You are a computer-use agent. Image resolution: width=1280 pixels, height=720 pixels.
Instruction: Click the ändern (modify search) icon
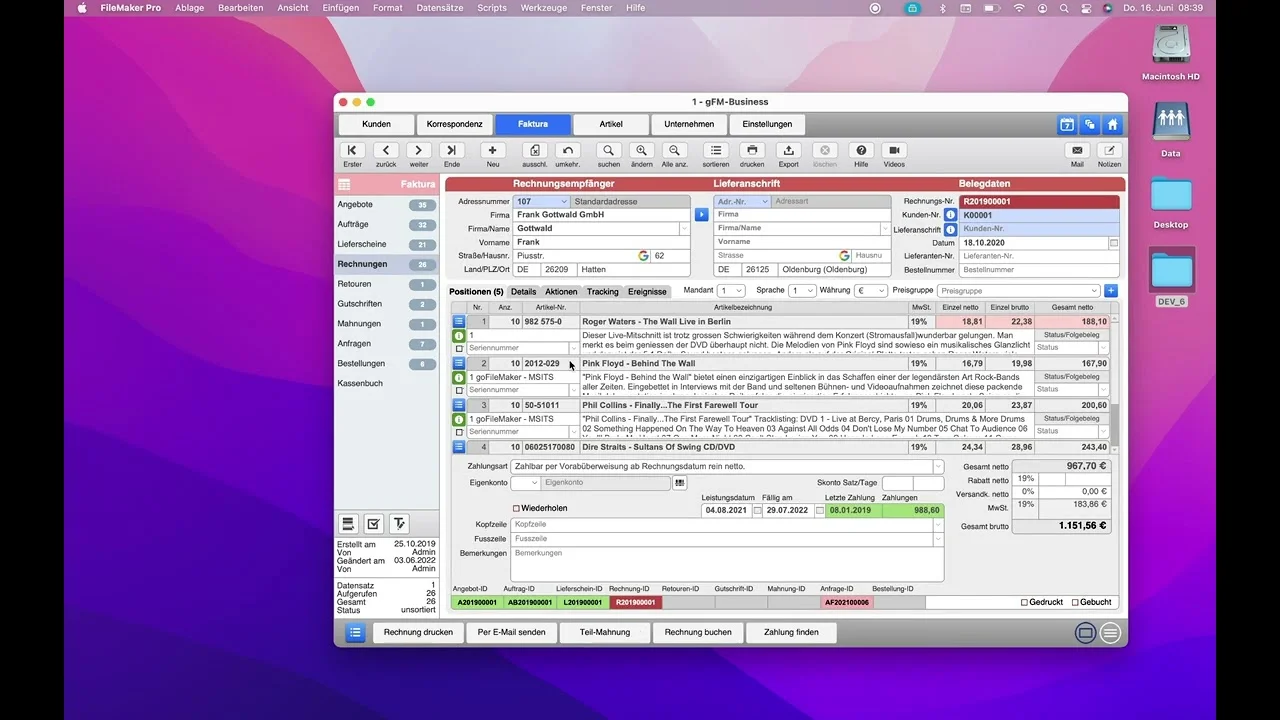click(642, 150)
